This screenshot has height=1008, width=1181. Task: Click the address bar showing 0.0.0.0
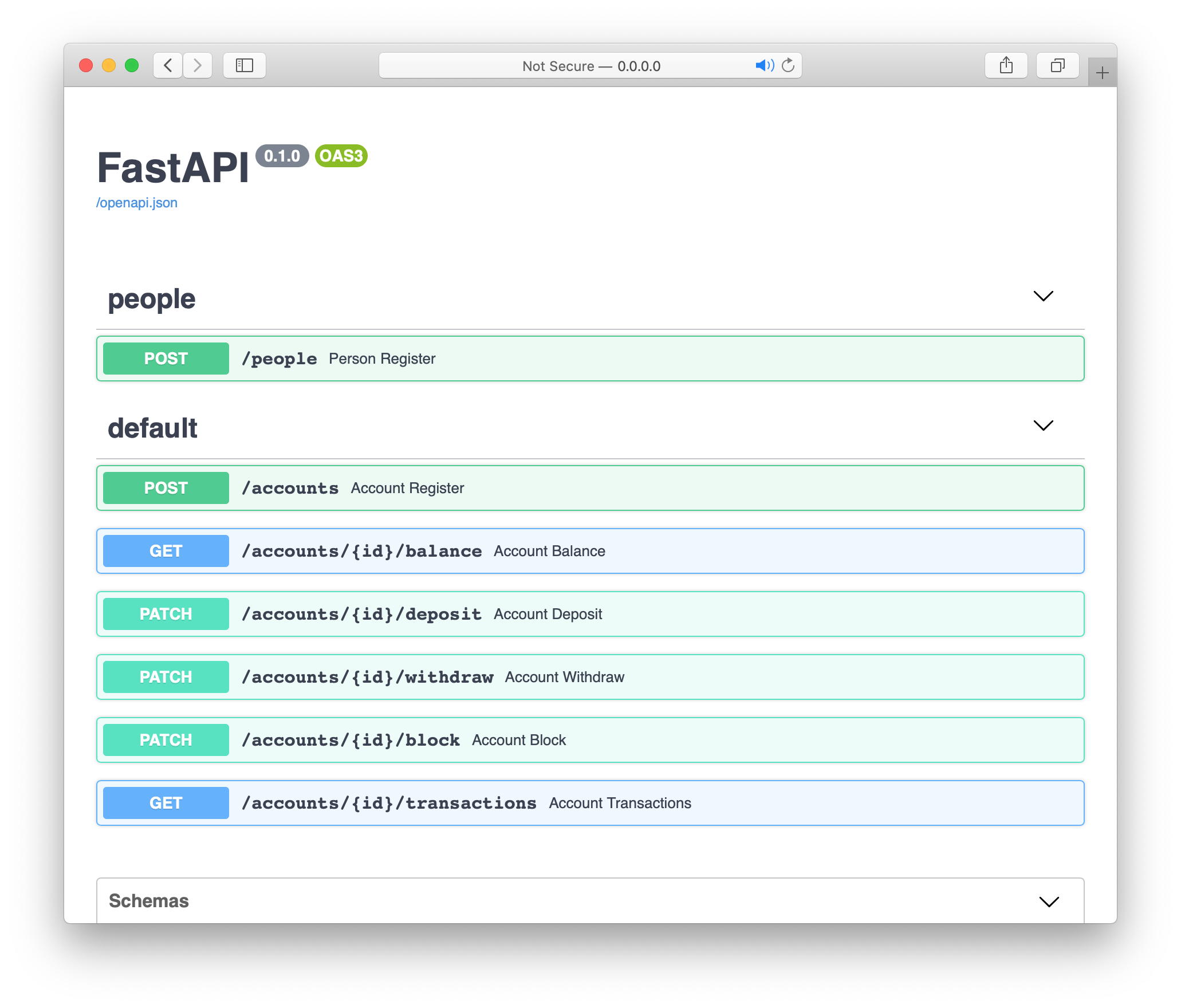tap(590, 65)
